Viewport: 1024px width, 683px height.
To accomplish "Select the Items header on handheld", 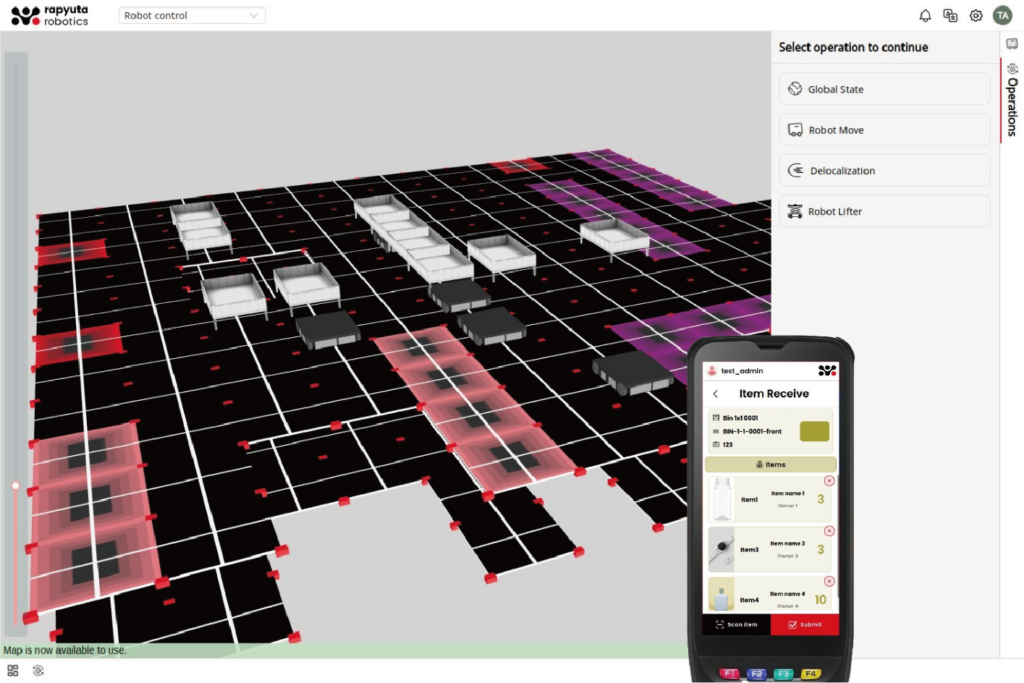I will pyautogui.click(x=771, y=464).
